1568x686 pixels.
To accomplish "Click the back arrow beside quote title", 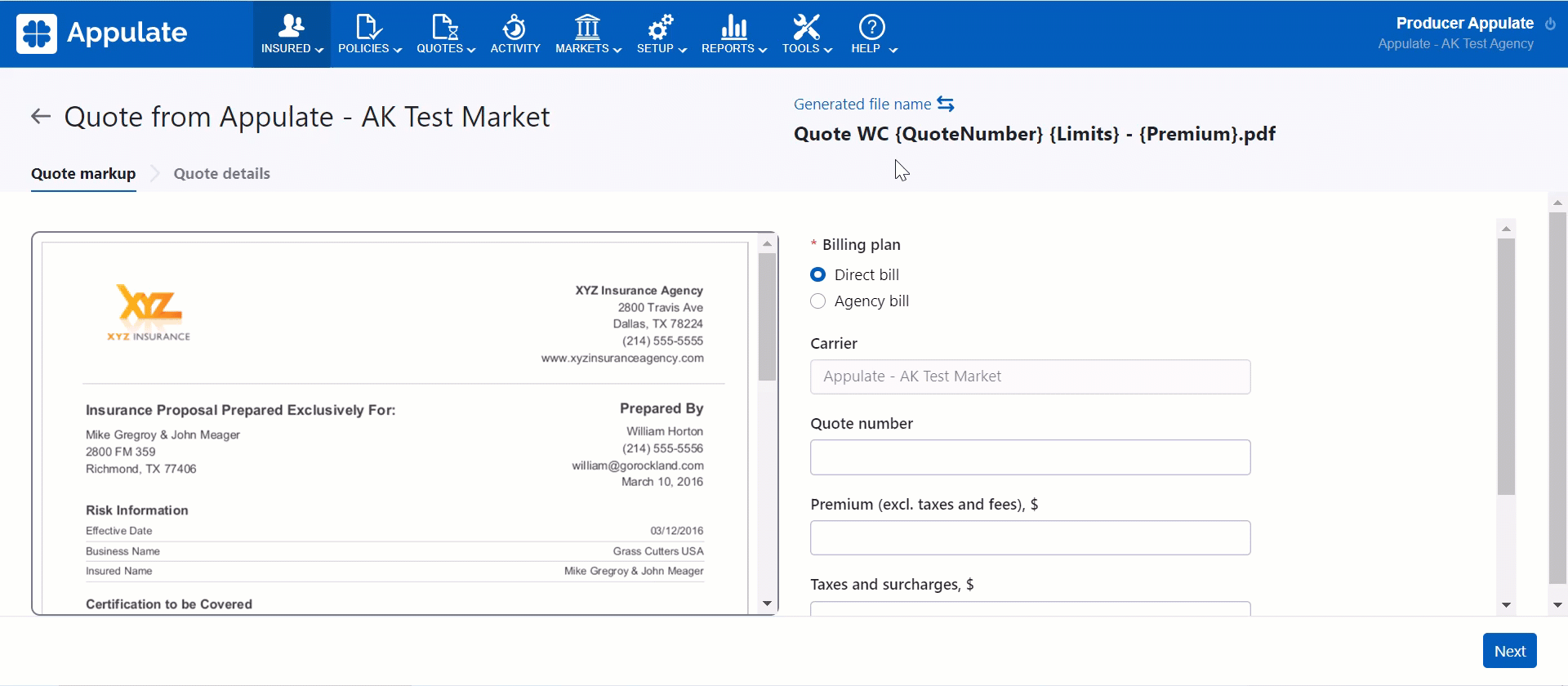I will pos(41,117).
